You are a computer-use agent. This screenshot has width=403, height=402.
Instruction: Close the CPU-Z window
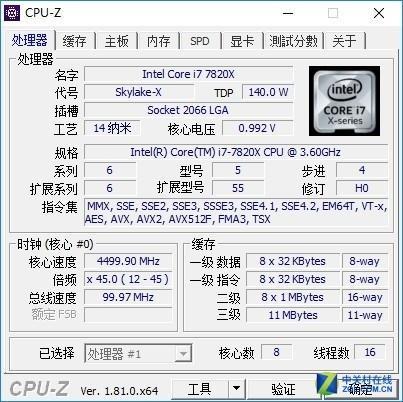pyautogui.click(x=379, y=13)
